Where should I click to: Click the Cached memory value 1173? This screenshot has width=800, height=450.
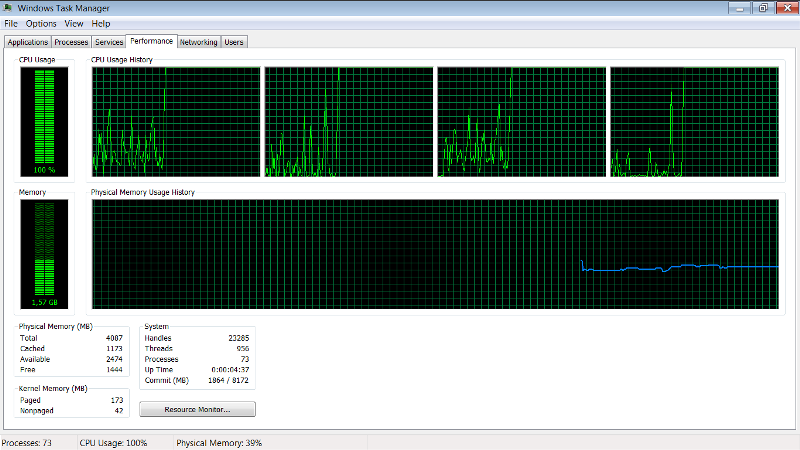pyautogui.click(x=114, y=348)
